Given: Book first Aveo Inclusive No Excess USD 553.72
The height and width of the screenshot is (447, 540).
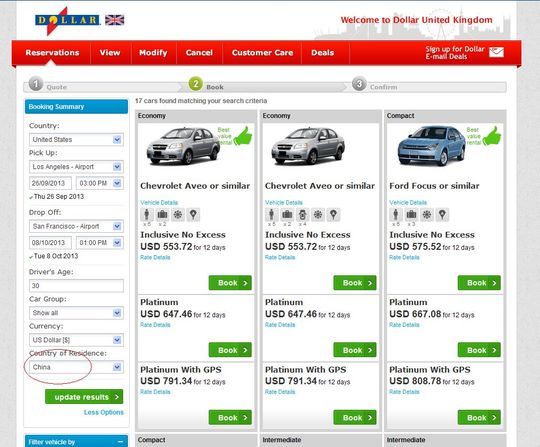Looking at the screenshot, I should (230, 283).
